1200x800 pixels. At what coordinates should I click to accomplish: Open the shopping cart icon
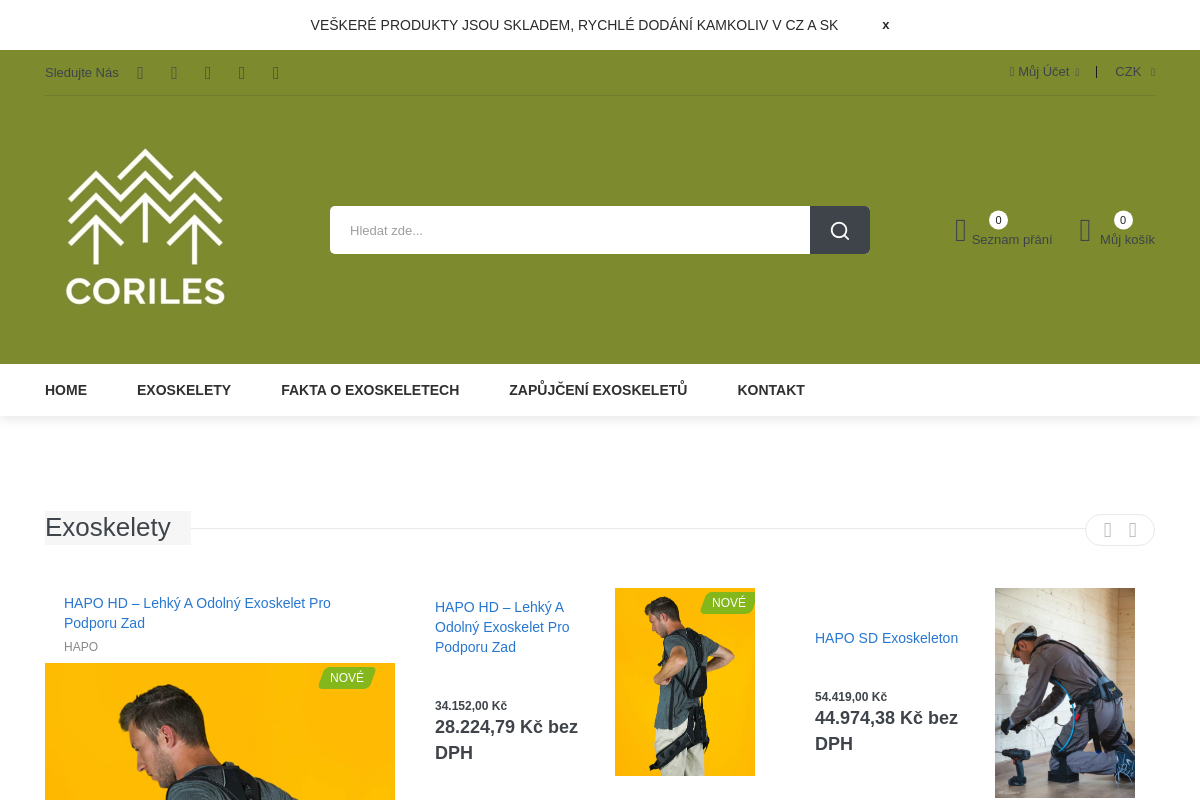pos(1085,231)
